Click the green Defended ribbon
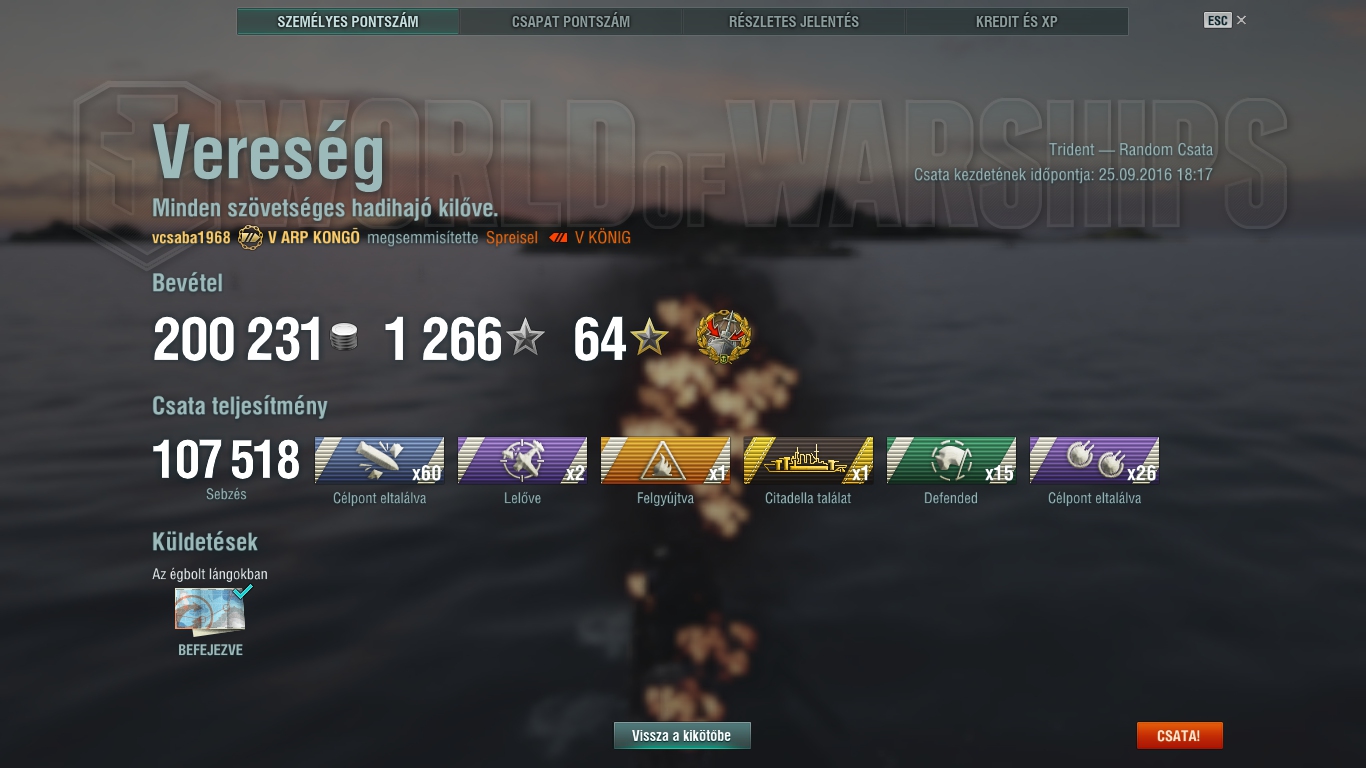Viewport: 1366px width, 768px height. click(951, 460)
